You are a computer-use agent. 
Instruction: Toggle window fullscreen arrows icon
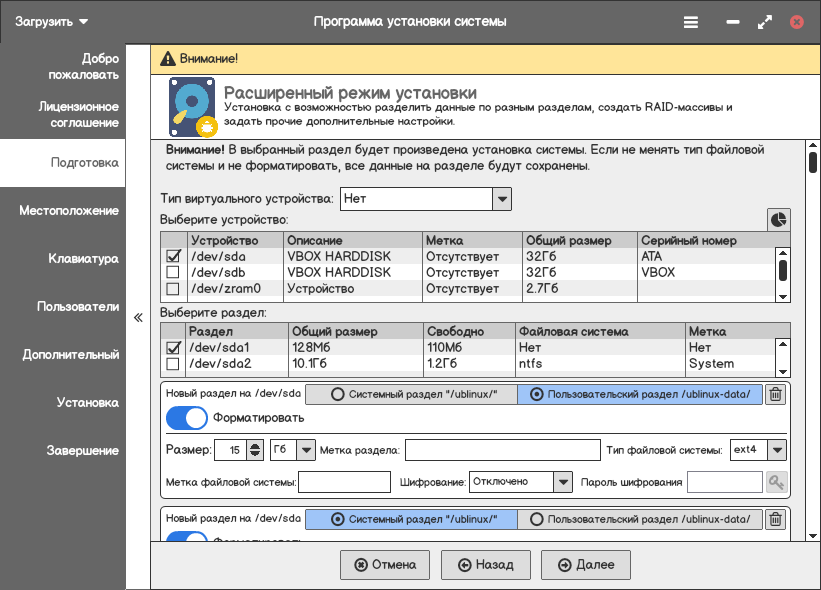pyautogui.click(x=764, y=22)
